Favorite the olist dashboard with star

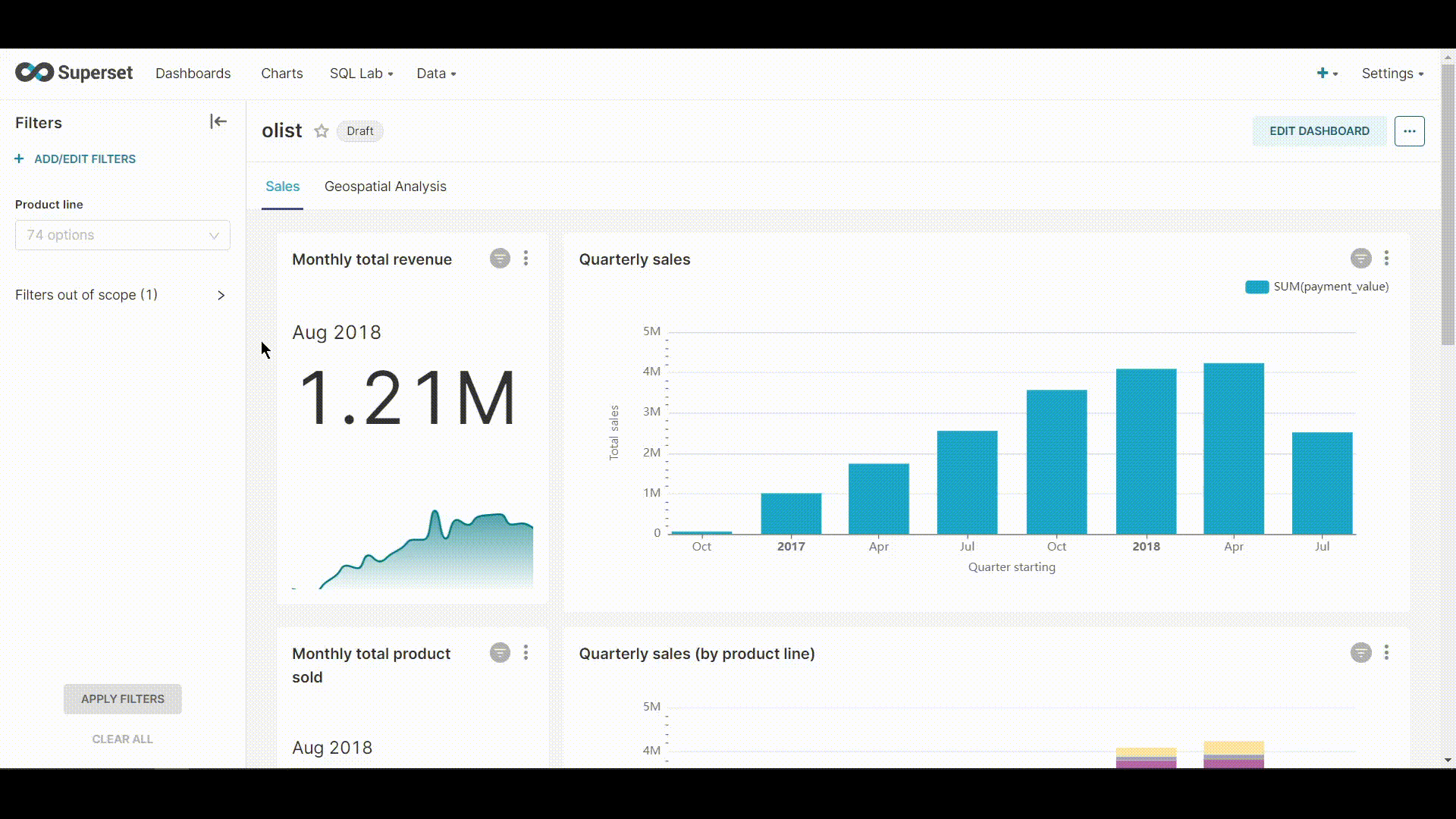pyautogui.click(x=322, y=131)
